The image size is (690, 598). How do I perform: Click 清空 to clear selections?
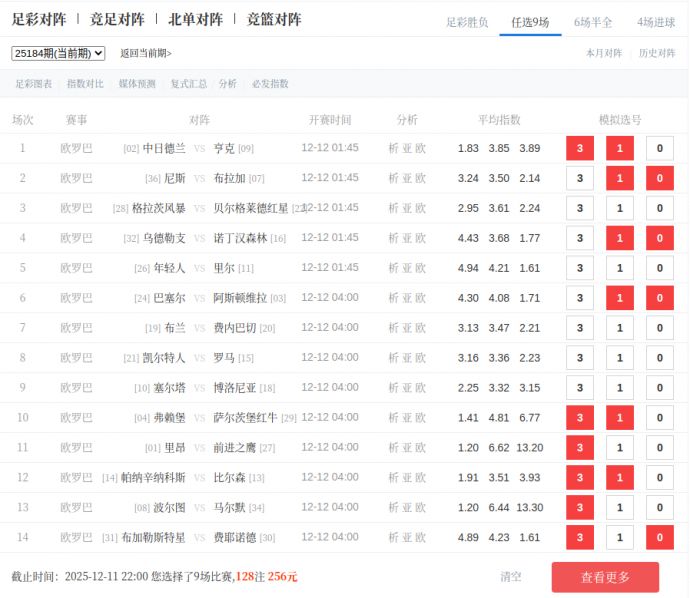click(510, 577)
